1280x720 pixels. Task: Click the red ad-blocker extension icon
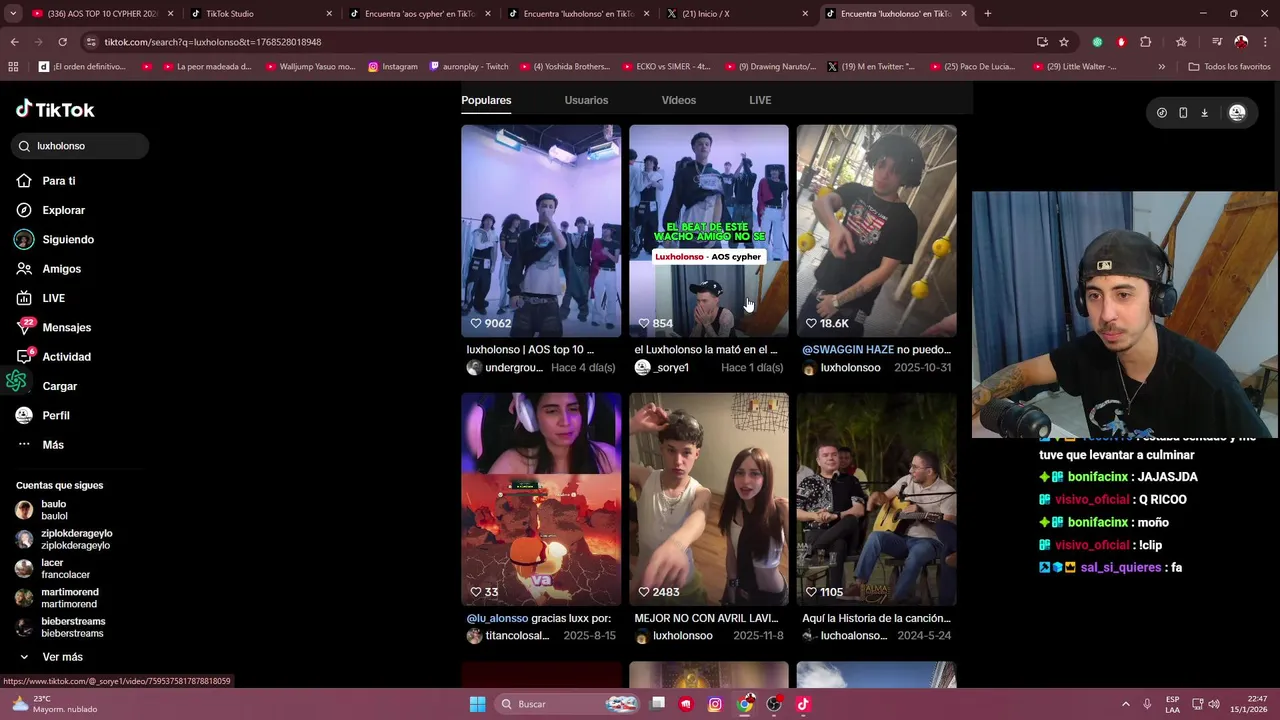[1121, 42]
